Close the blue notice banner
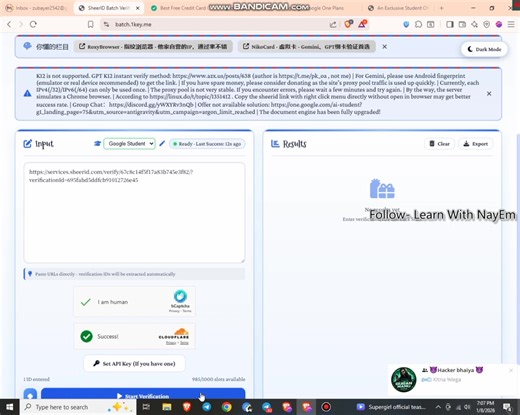The image size is (520, 415). (489, 94)
